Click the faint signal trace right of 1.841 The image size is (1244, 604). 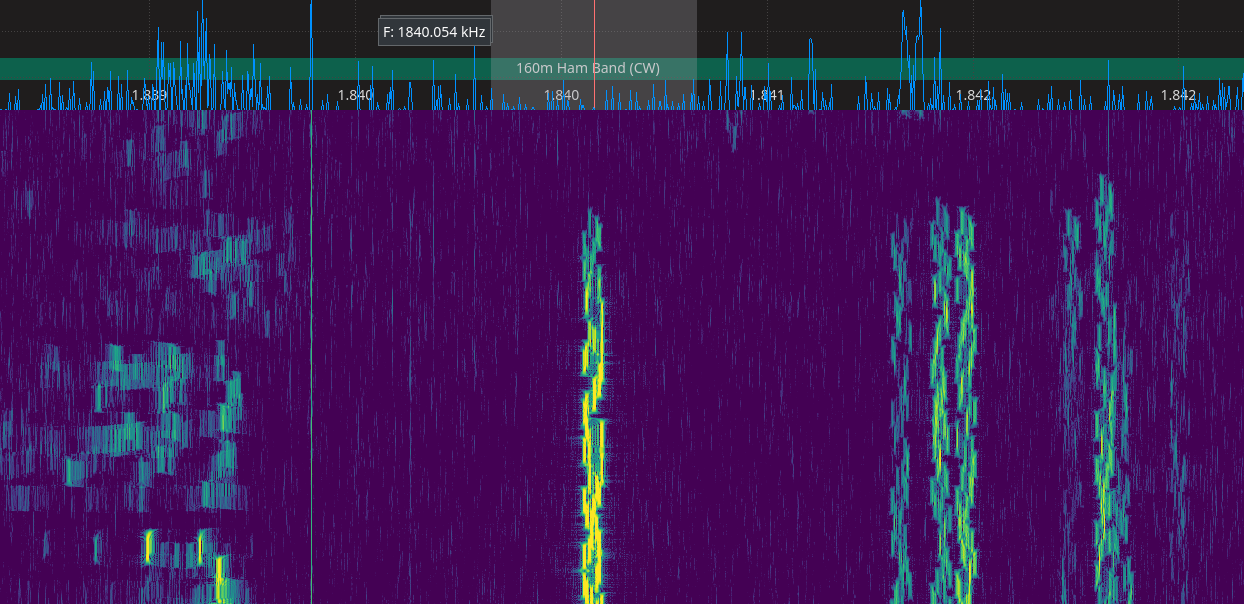point(899,400)
